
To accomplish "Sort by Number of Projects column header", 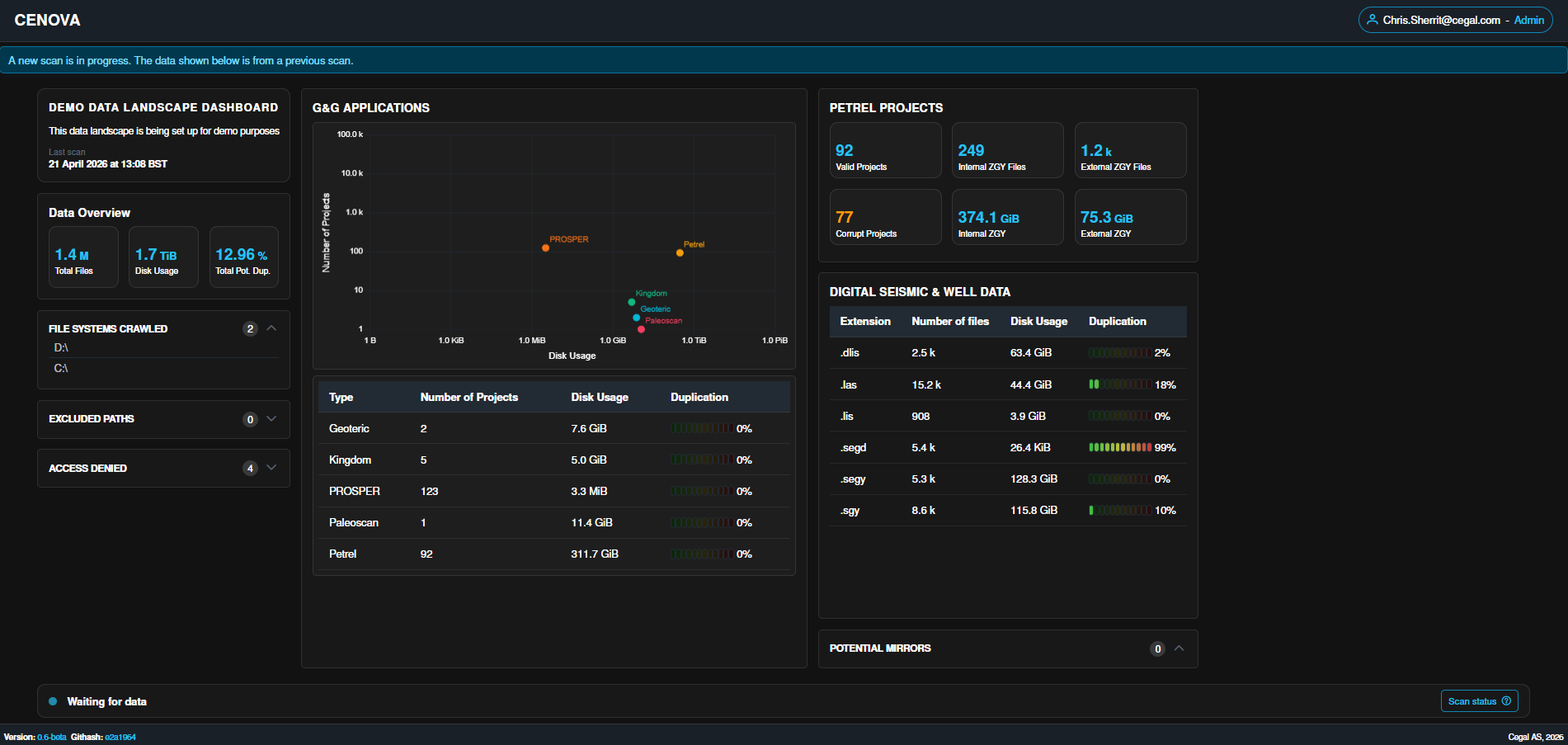I will click(x=469, y=397).
